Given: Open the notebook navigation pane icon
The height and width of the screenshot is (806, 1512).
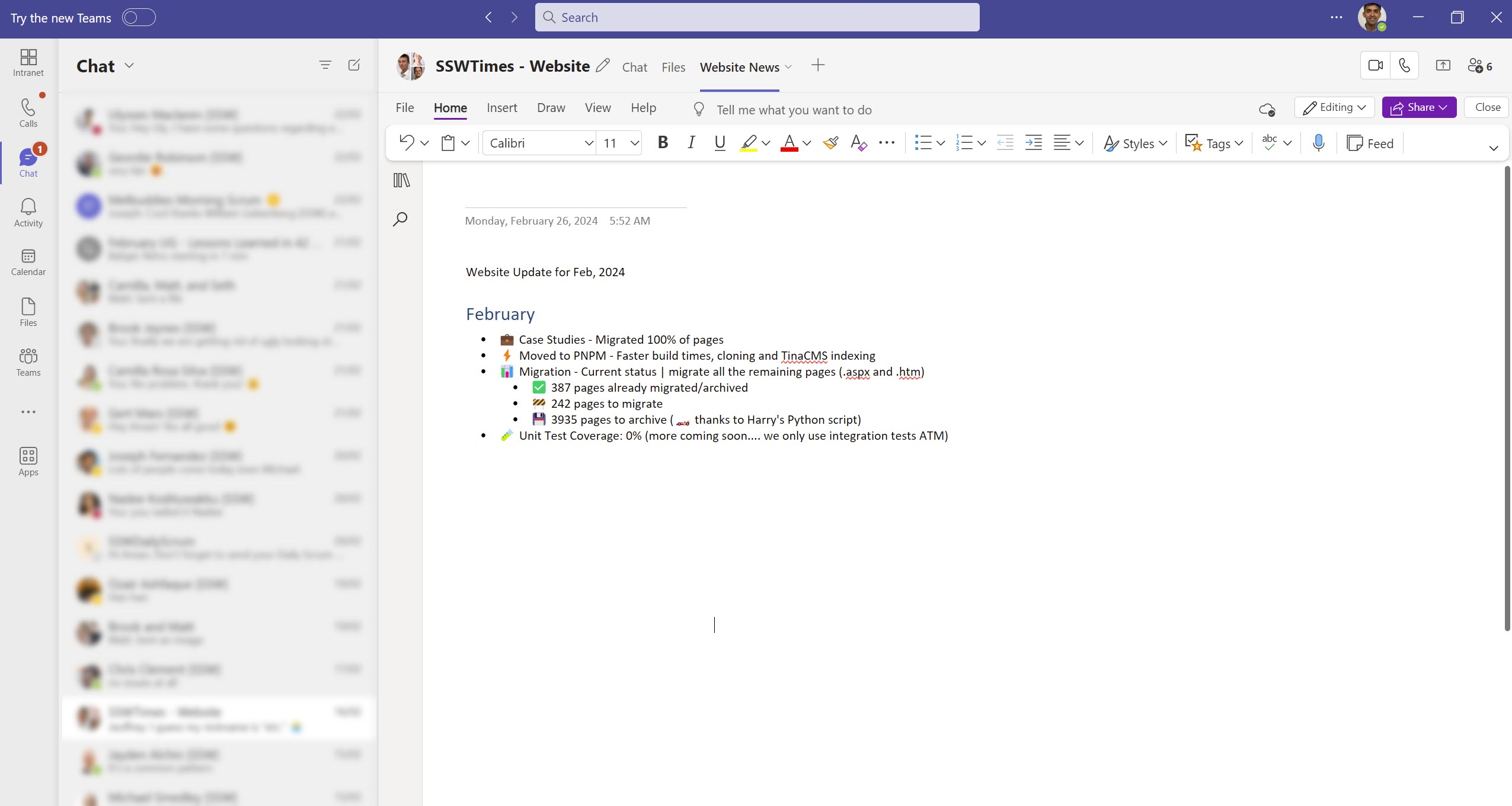Looking at the screenshot, I should 401,180.
